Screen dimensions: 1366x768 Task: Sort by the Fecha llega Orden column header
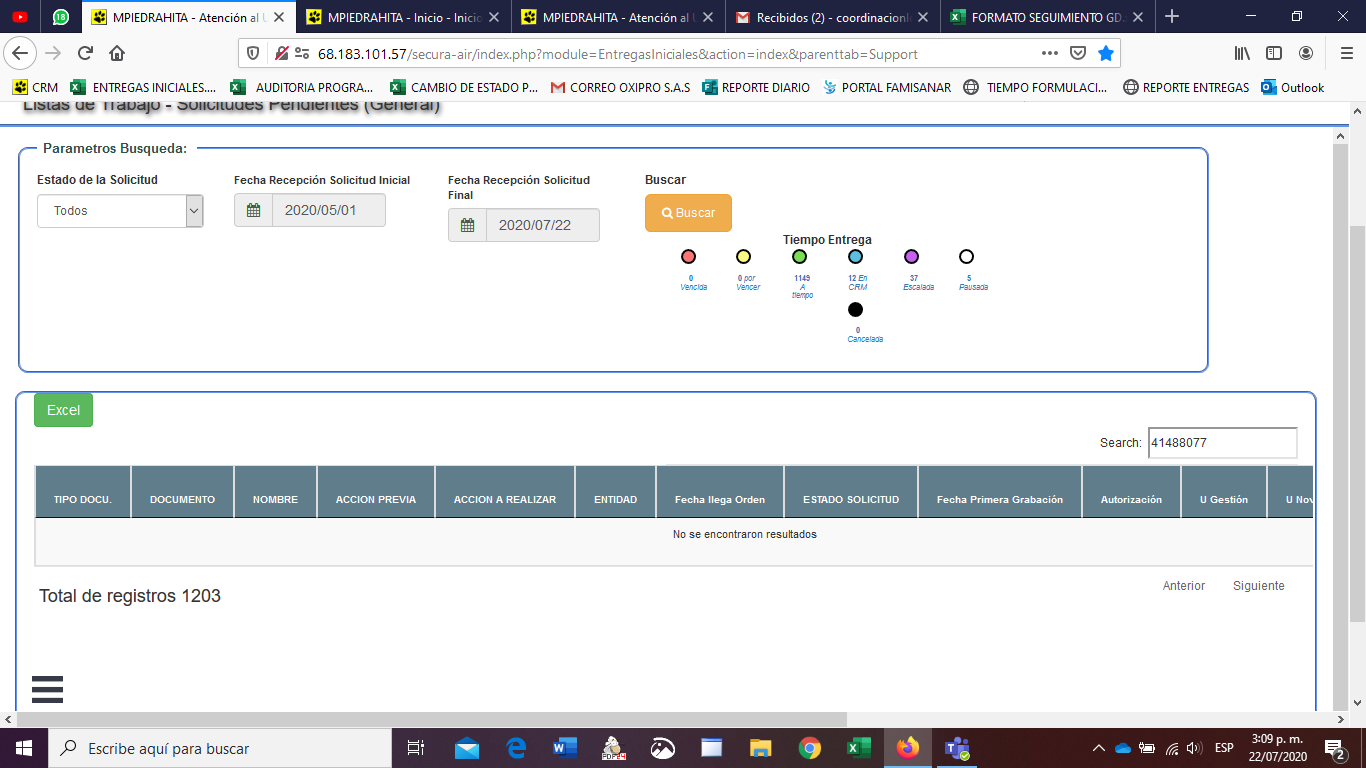coord(720,492)
